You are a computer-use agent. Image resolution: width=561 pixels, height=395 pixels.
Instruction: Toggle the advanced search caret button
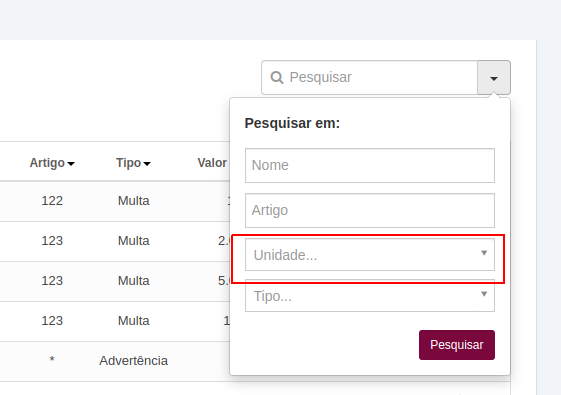494,78
